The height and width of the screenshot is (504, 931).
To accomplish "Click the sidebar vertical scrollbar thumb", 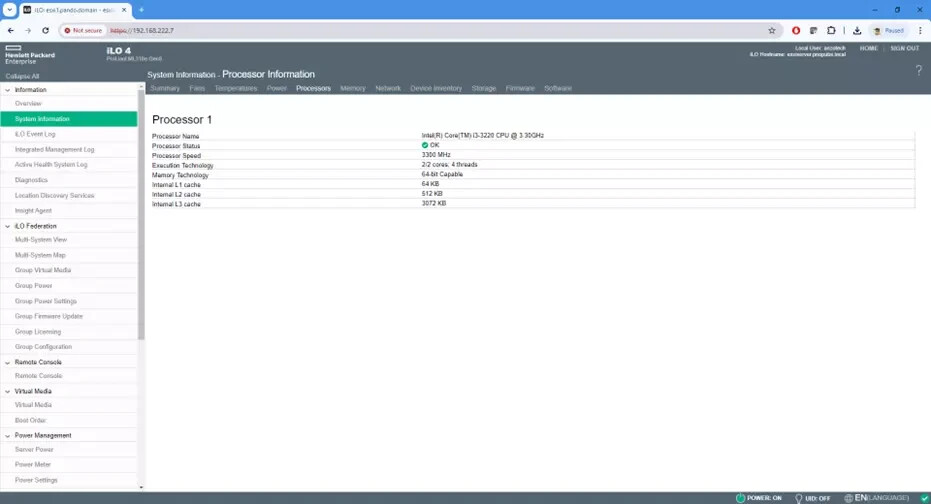I will [141, 214].
